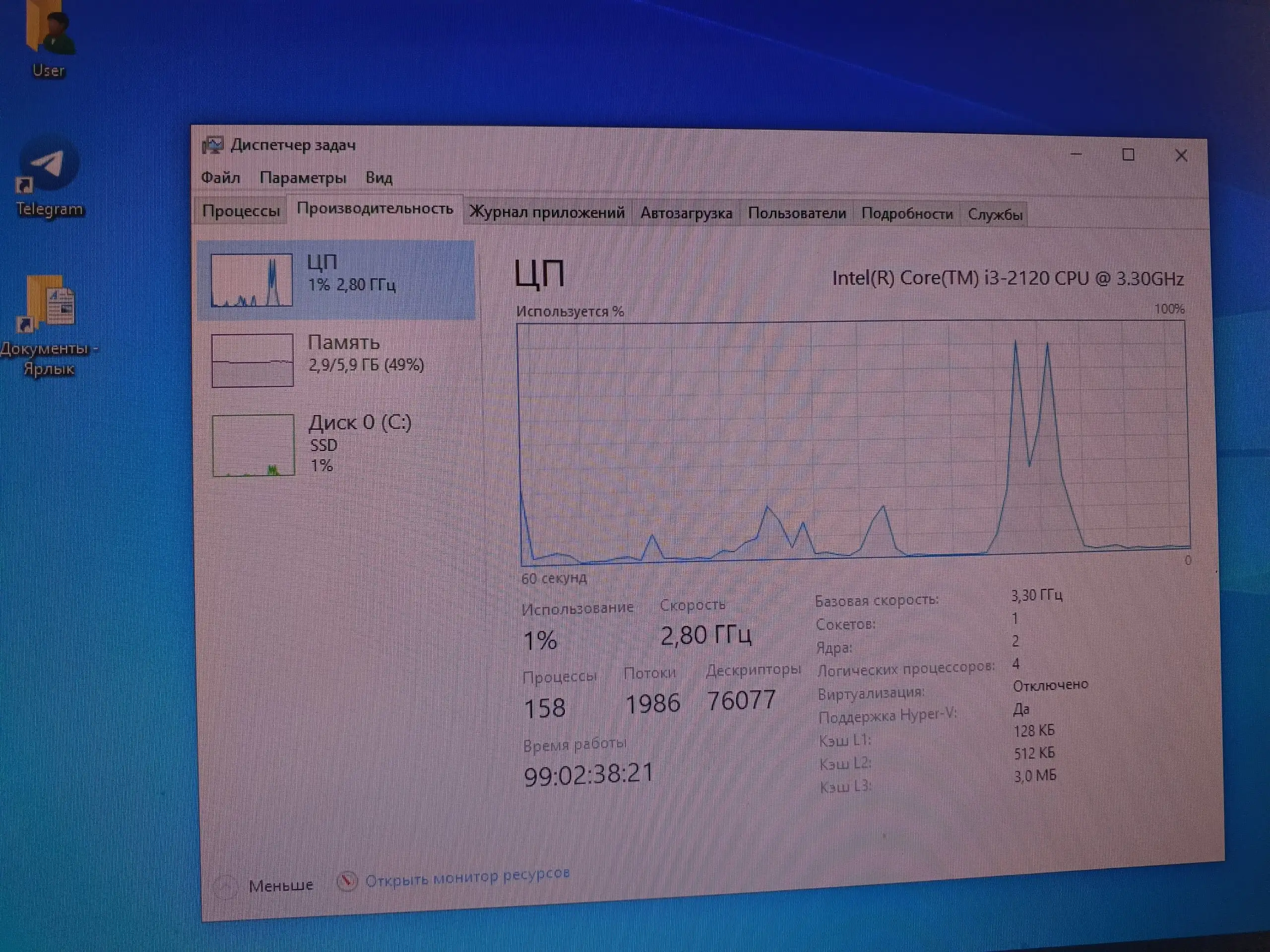Click the resource monitor icon
This screenshot has height=952, width=1270.
[347, 881]
